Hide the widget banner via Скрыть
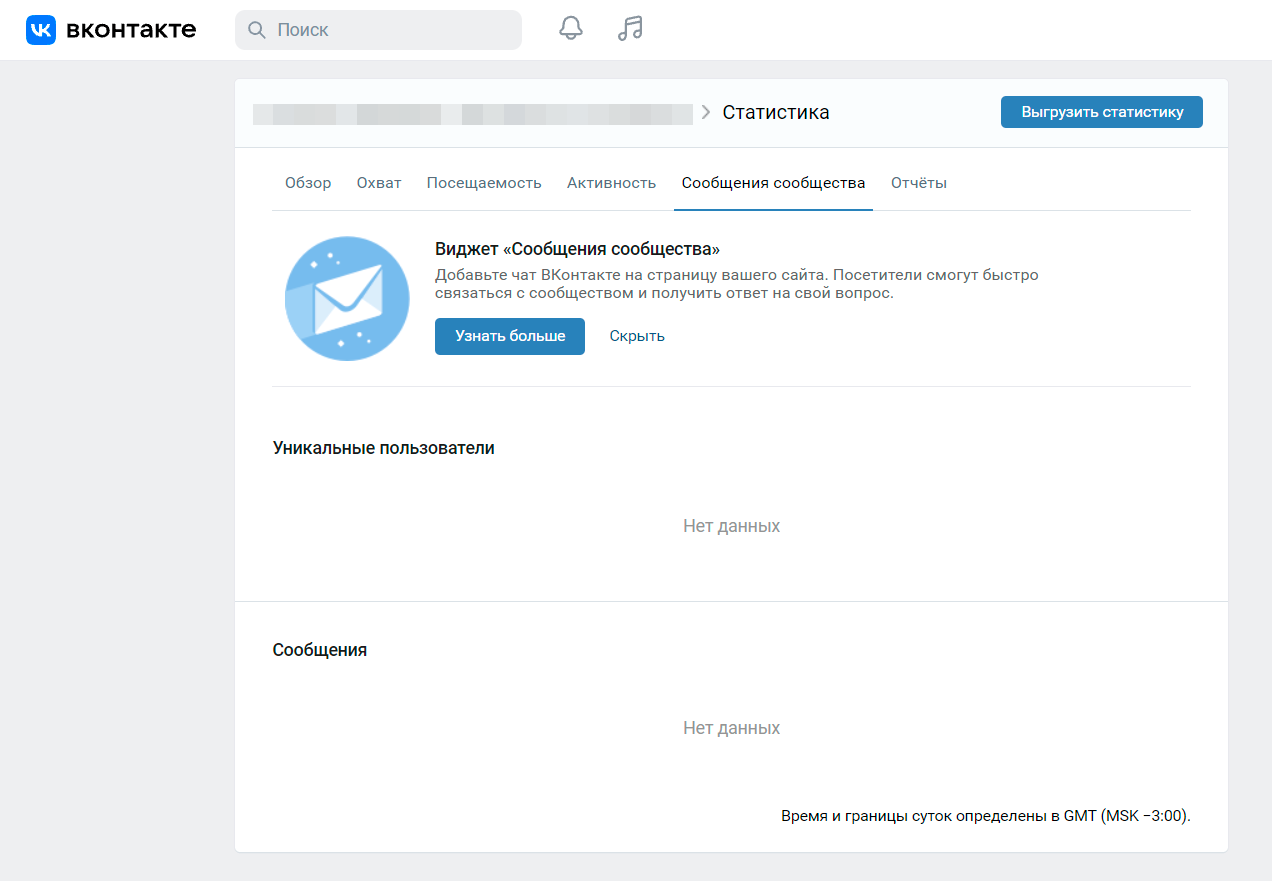Viewport: 1272px width, 881px height. [x=637, y=336]
